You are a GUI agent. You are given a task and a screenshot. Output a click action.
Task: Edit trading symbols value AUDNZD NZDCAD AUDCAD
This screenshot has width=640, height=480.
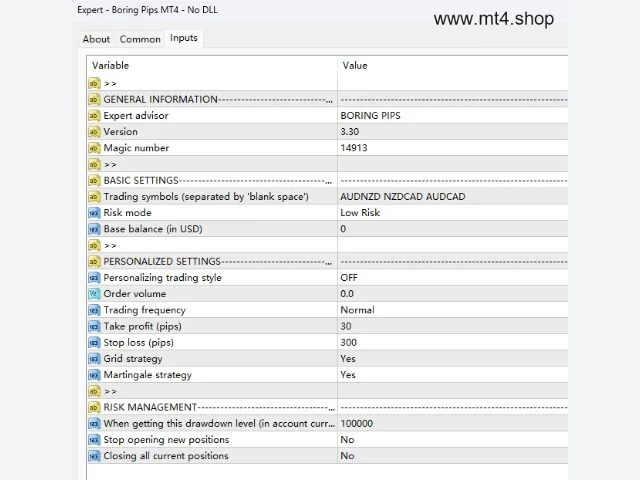[x=402, y=196]
